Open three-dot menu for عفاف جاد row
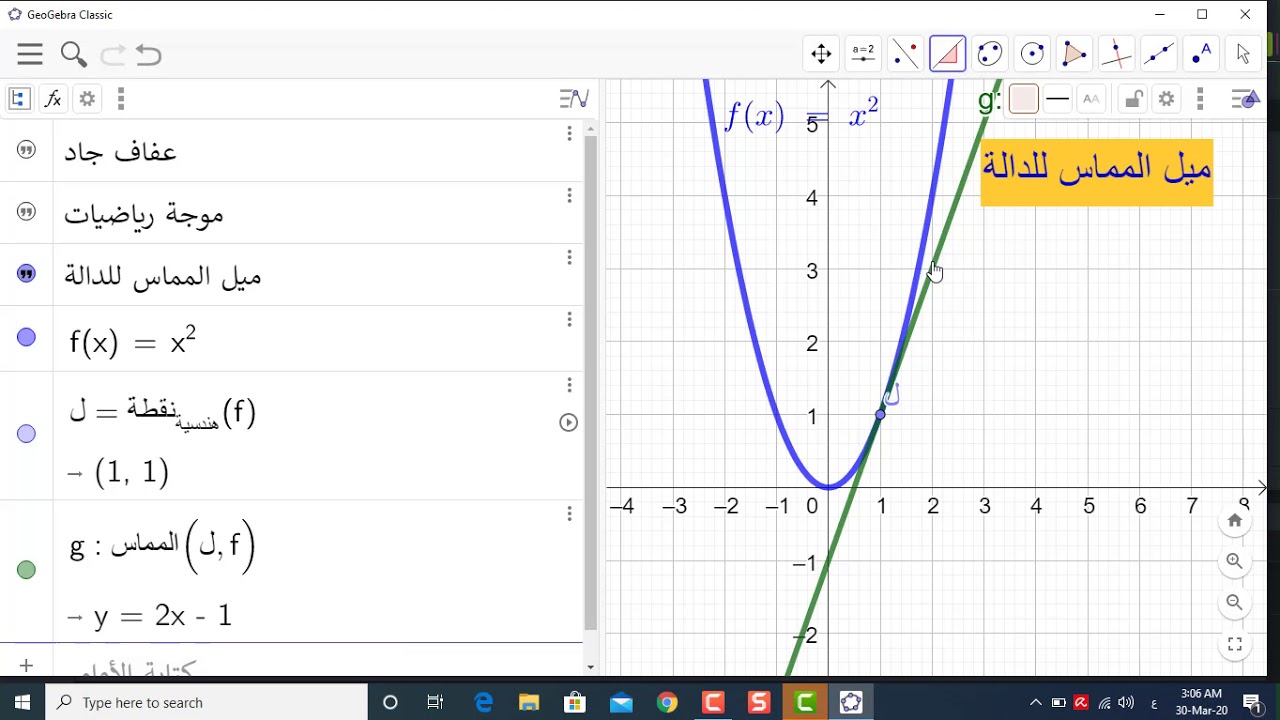Screen dimensions: 1280x720 point(569,134)
